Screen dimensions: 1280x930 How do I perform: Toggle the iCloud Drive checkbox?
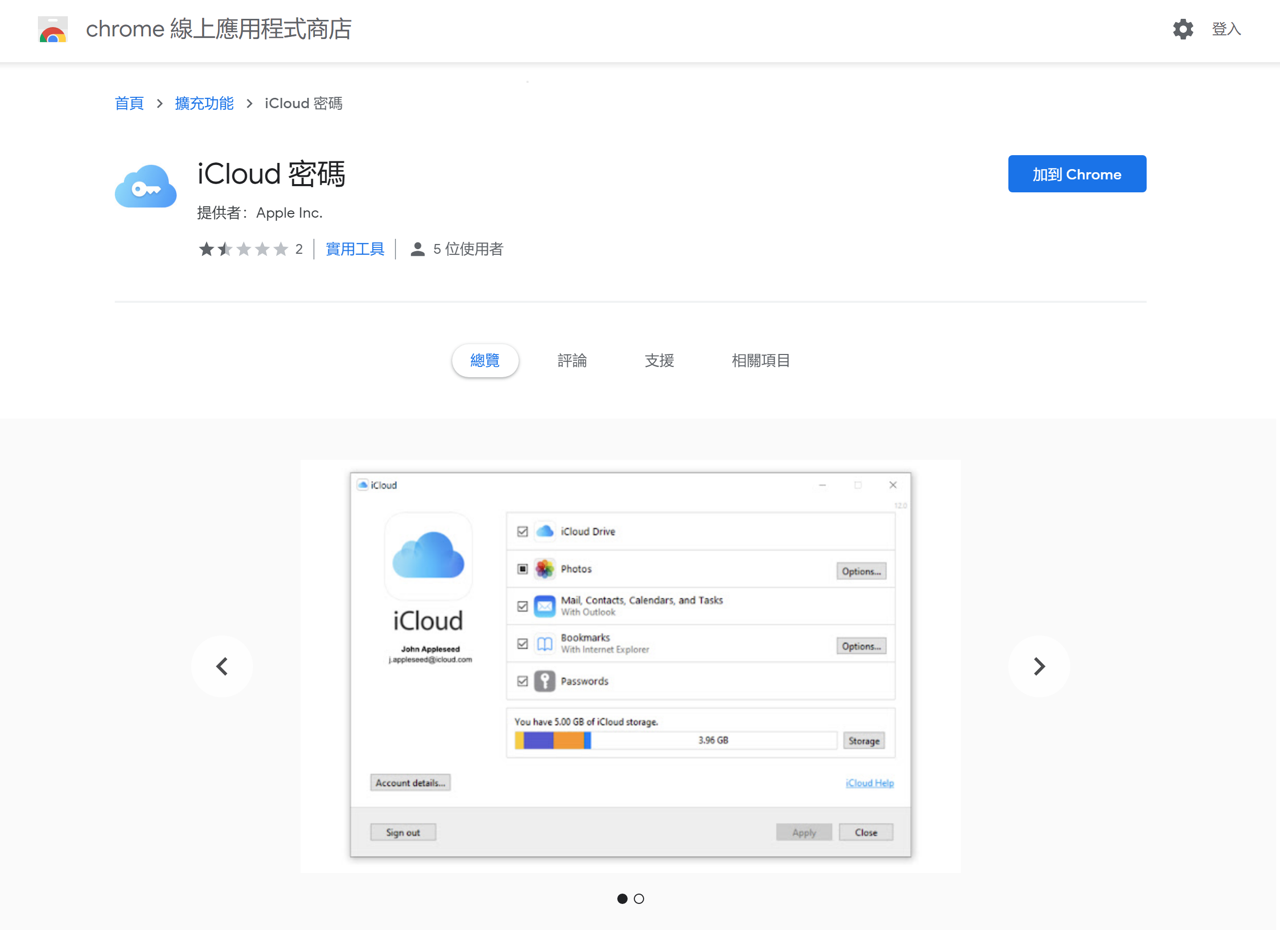pyautogui.click(x=522, y=532)
